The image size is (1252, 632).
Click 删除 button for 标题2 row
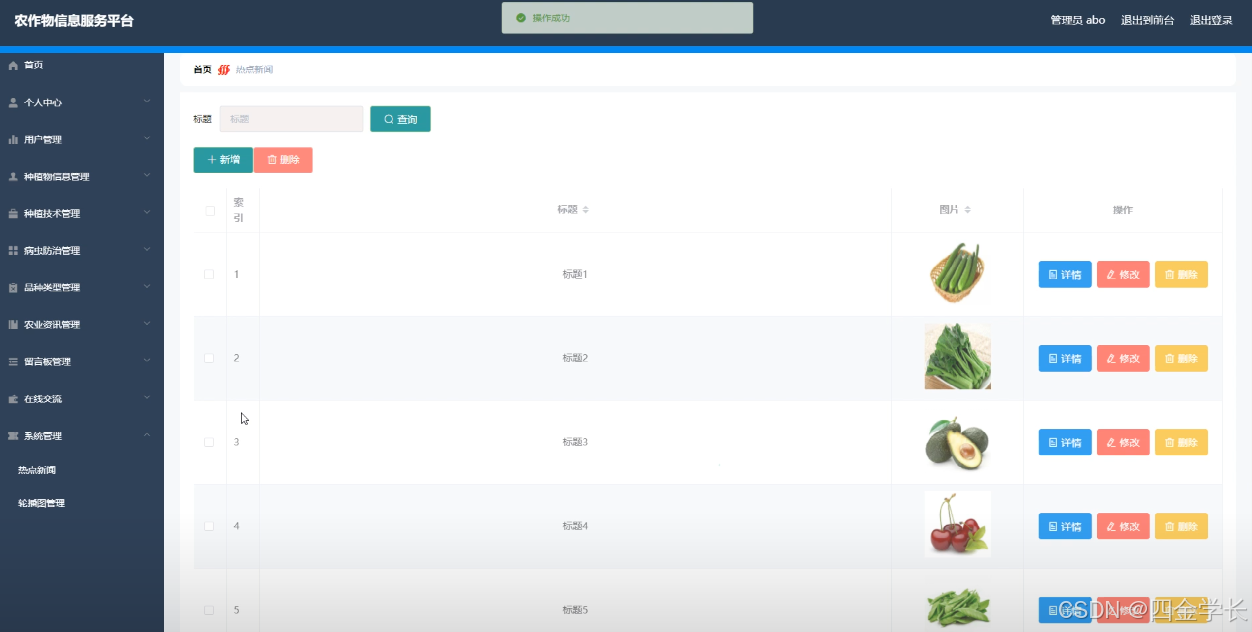pyautogui.click(x=1181, y=358)
